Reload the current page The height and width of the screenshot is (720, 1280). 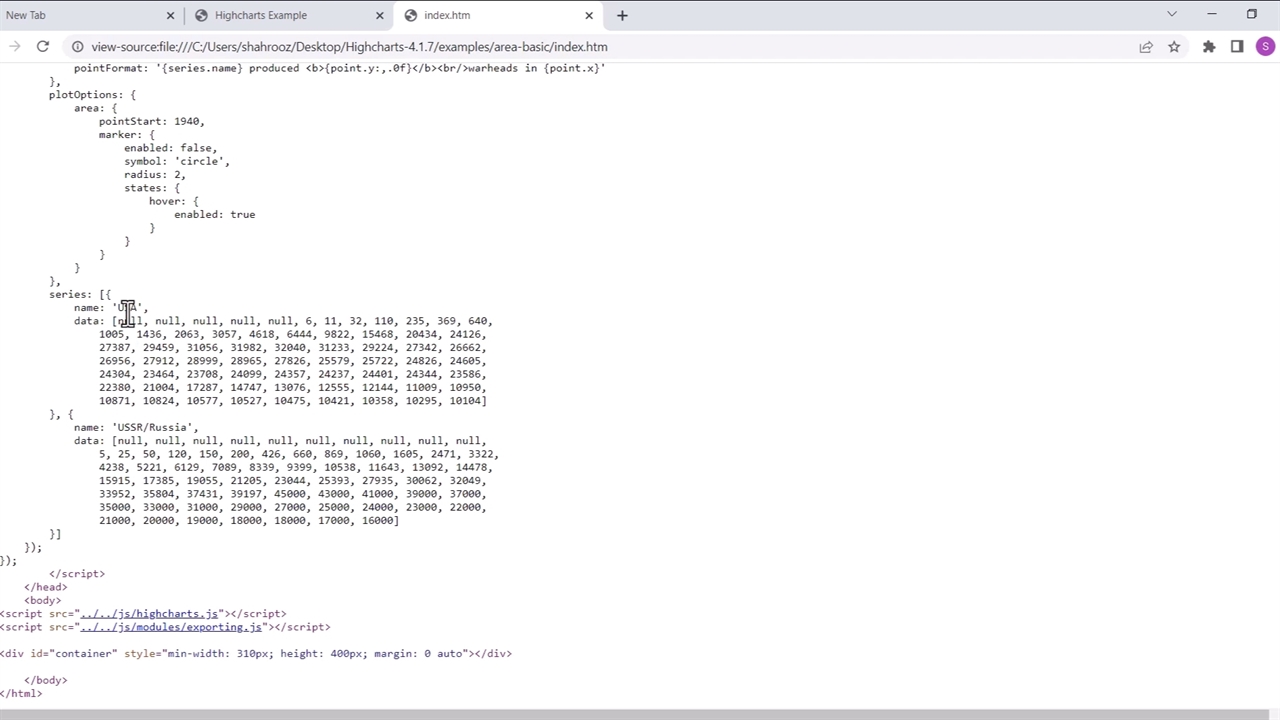pyautogui.click(x=43, y=46)
